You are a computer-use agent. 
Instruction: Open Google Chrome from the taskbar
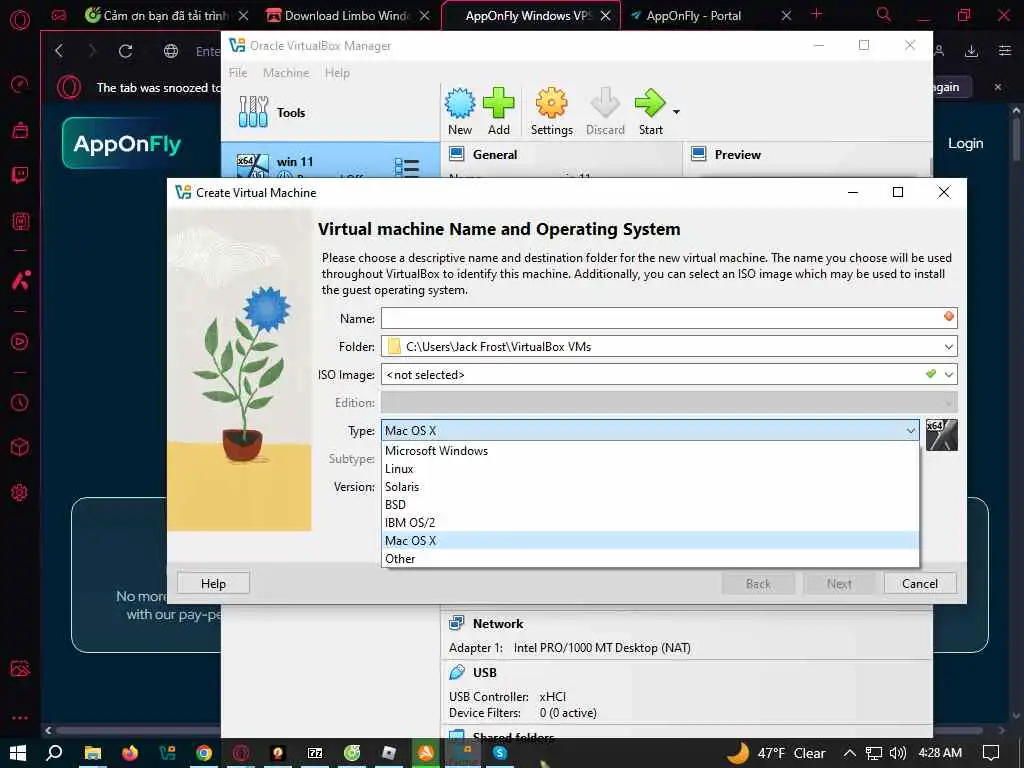(204, 753)
